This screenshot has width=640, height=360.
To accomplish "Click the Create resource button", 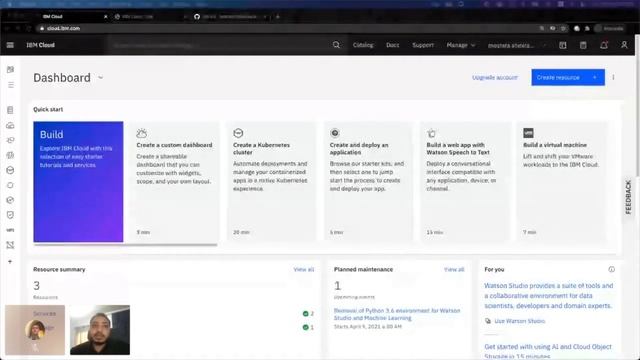I will pos(568,77).
